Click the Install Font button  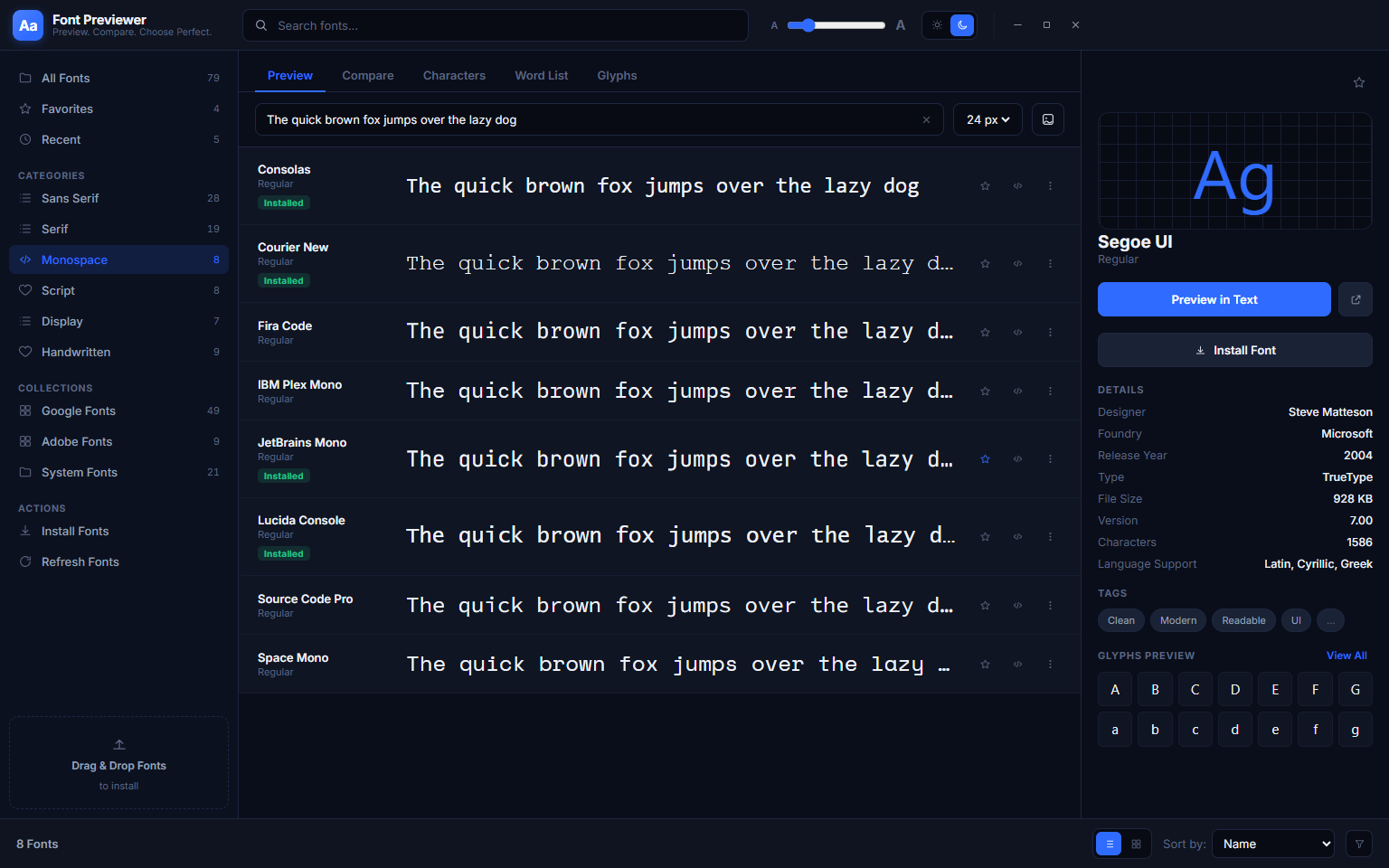click(1234, 350)
